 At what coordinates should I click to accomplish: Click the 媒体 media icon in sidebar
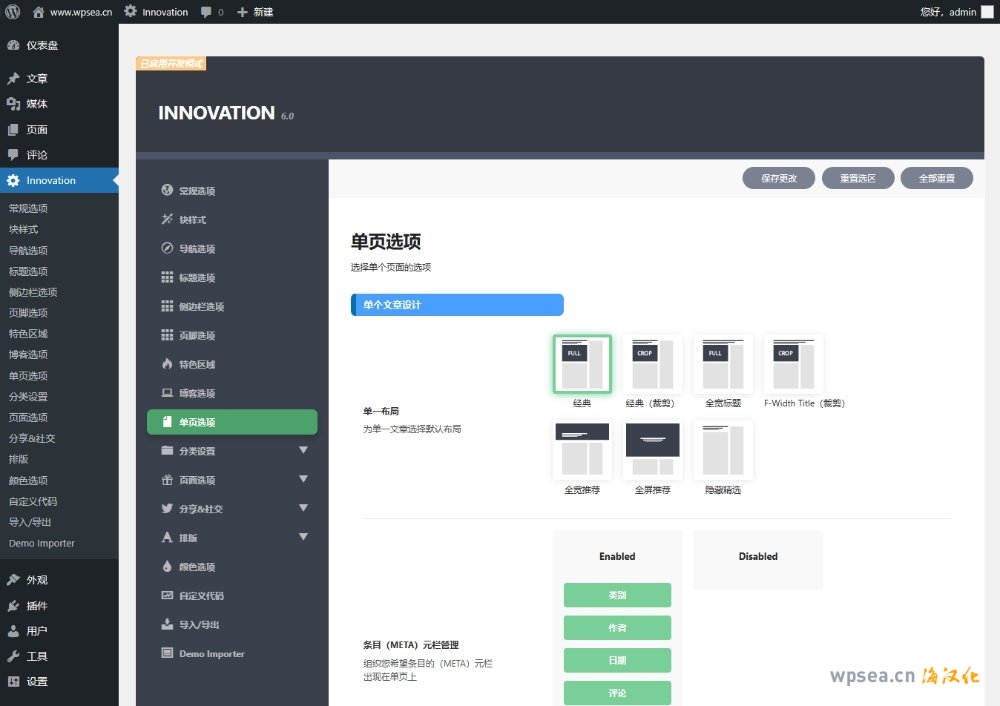(x=13, y=104)
